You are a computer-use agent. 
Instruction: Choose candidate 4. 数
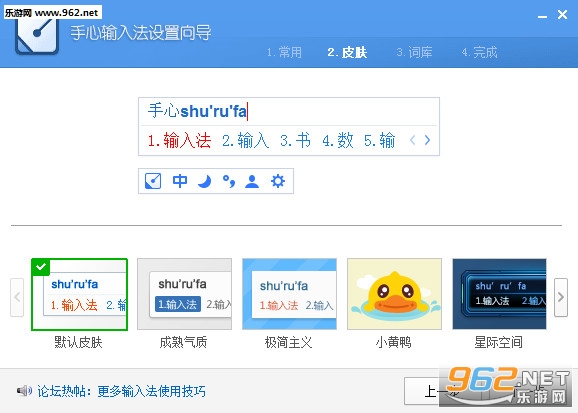coord(338,140)
